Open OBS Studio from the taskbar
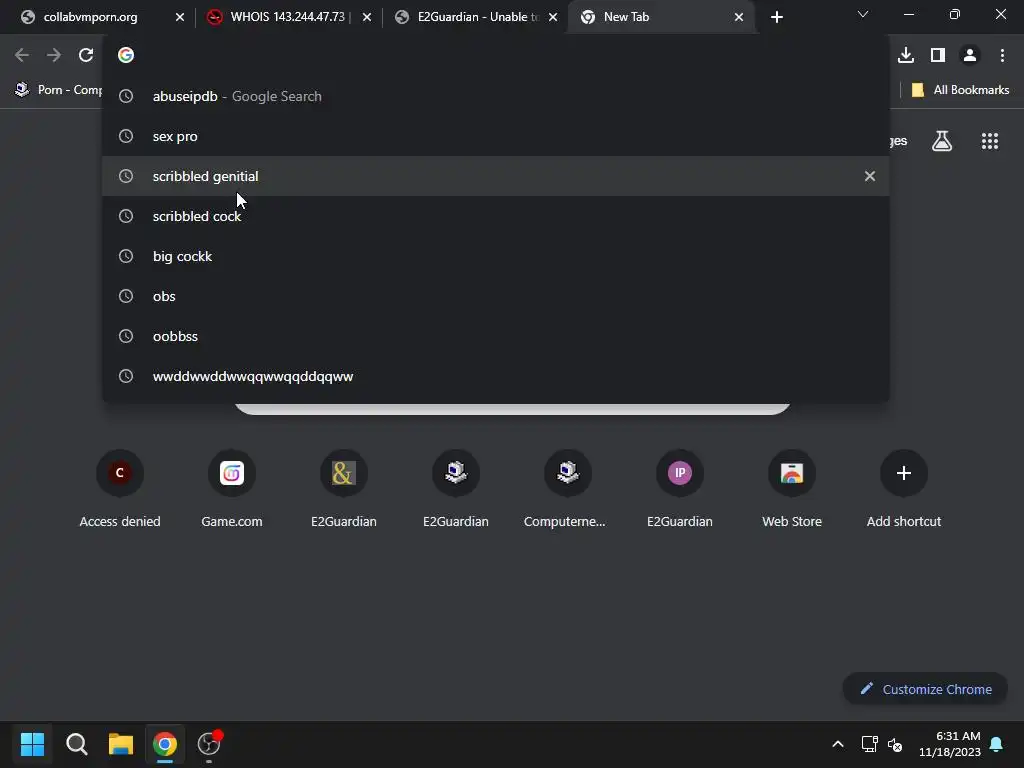Viewport: 1024px width, 768px height. click(x=210, y=744)
